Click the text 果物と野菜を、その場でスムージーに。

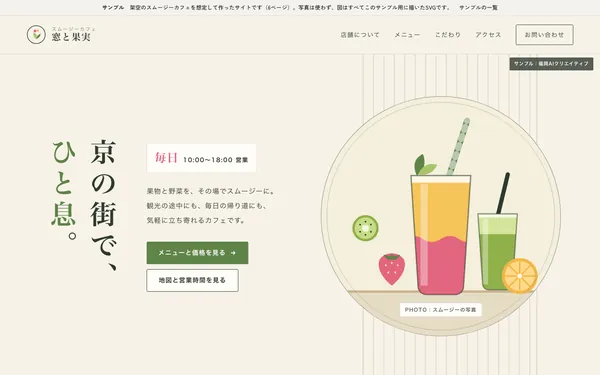tap(211, 191)
